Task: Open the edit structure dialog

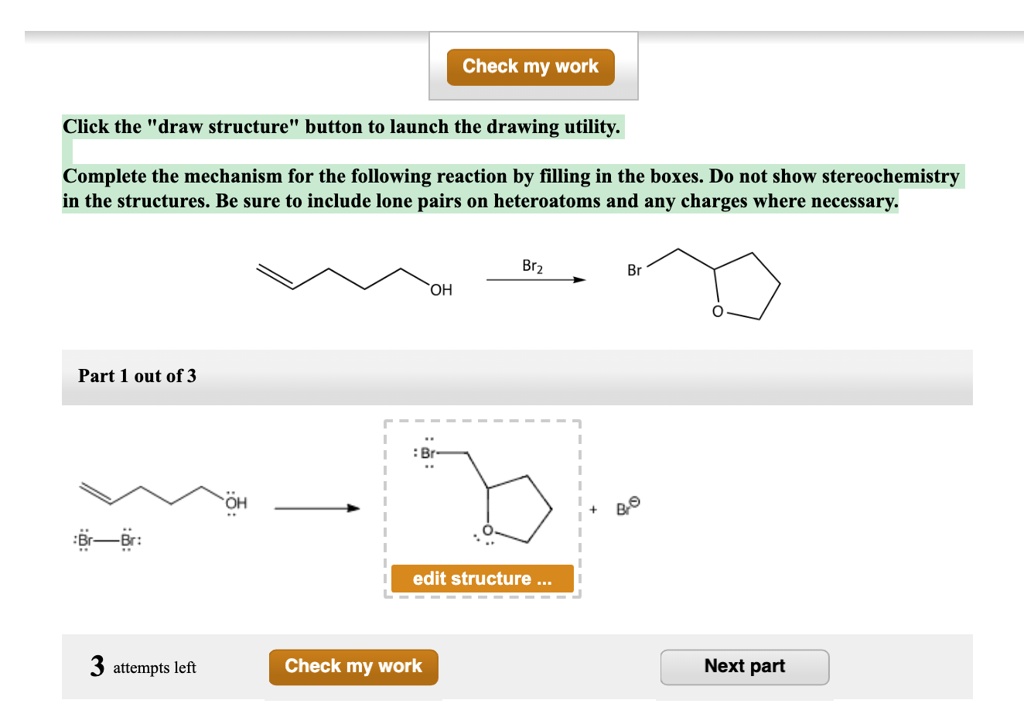Action: [483, 578]
